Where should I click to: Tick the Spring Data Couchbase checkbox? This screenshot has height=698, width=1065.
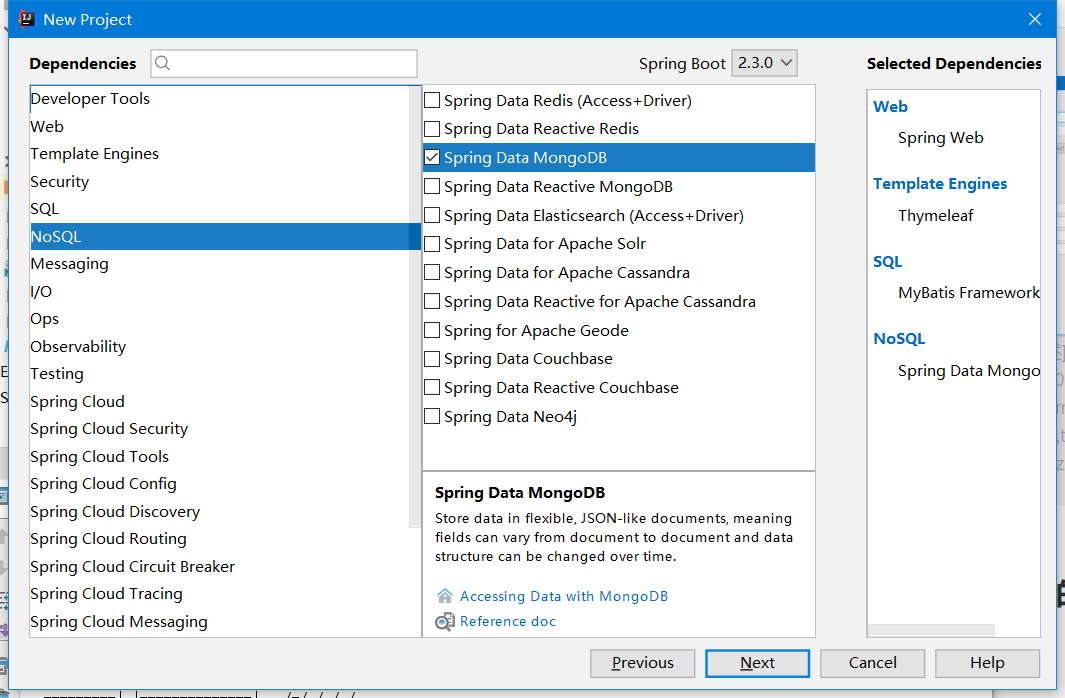pyautogui.click(x=432, y=359)
